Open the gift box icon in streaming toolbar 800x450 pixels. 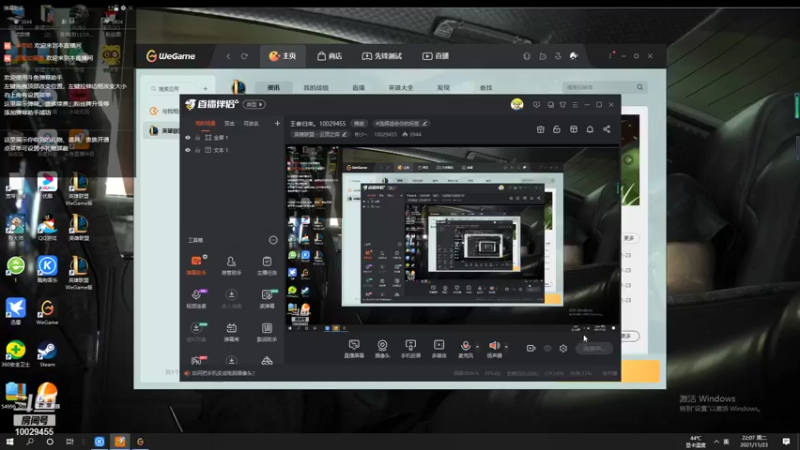540,130
